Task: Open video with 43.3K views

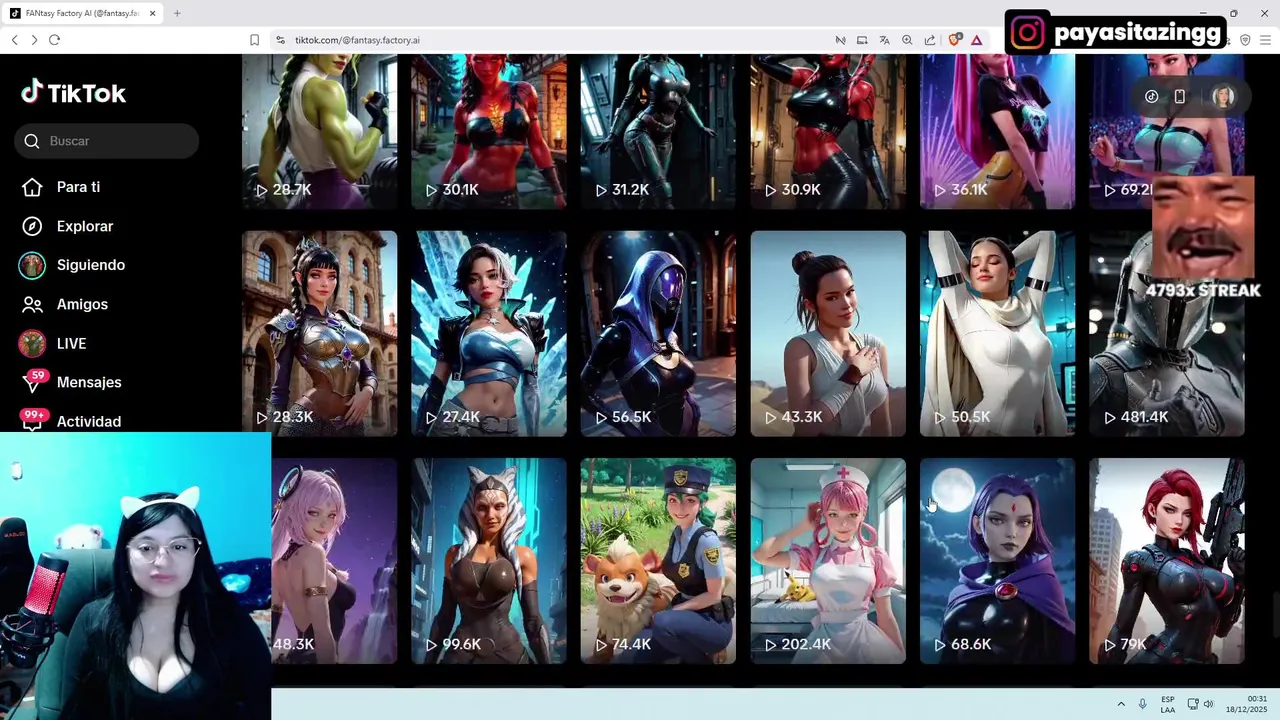Action: pyautogui.click(x=828, y=333)
